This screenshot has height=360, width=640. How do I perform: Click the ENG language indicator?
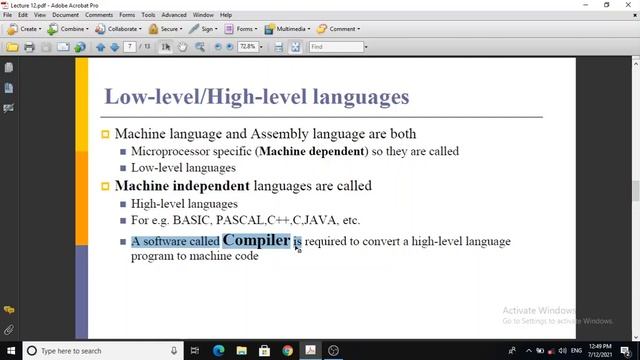pos(576,351)
